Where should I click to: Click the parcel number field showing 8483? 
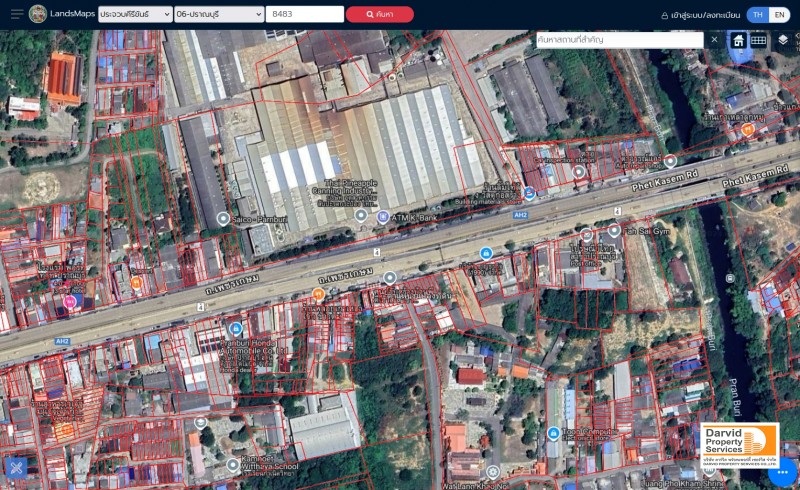coord(305,15)
